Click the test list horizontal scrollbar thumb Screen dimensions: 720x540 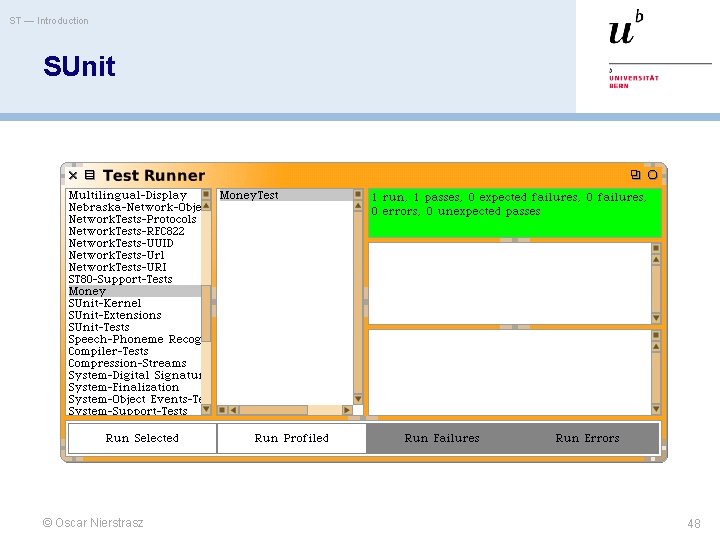point(273,410)
